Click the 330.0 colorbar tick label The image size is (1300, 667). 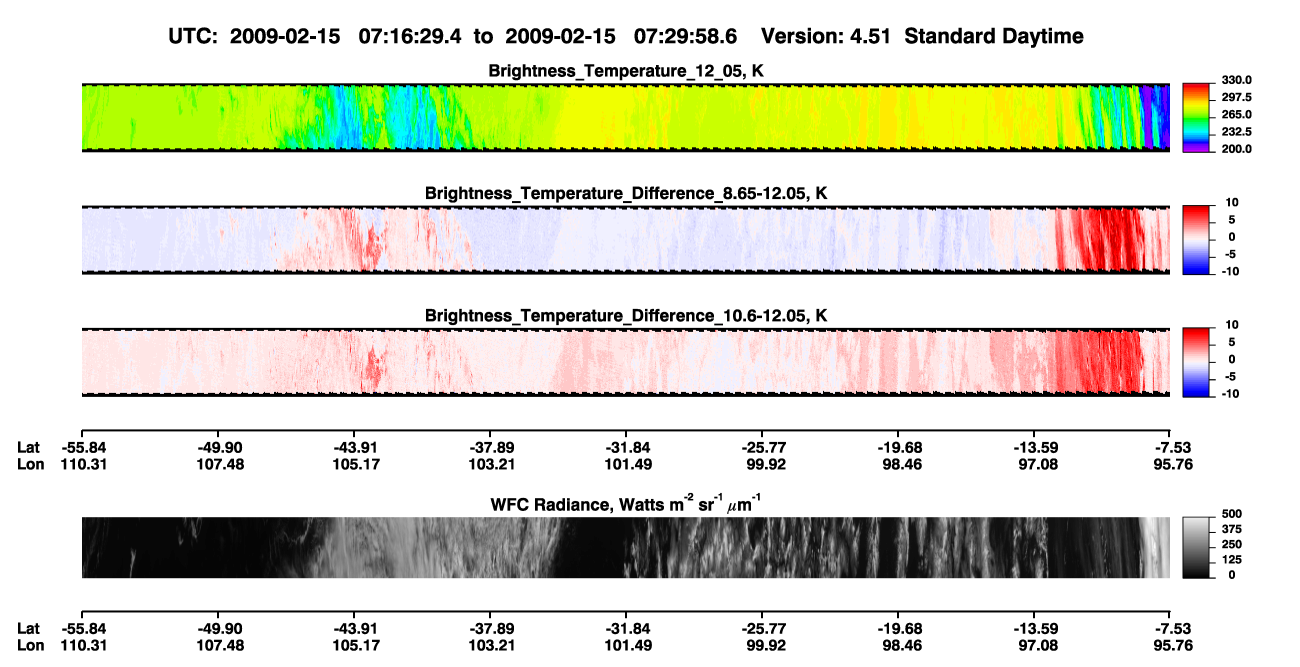pos(1237,80)
